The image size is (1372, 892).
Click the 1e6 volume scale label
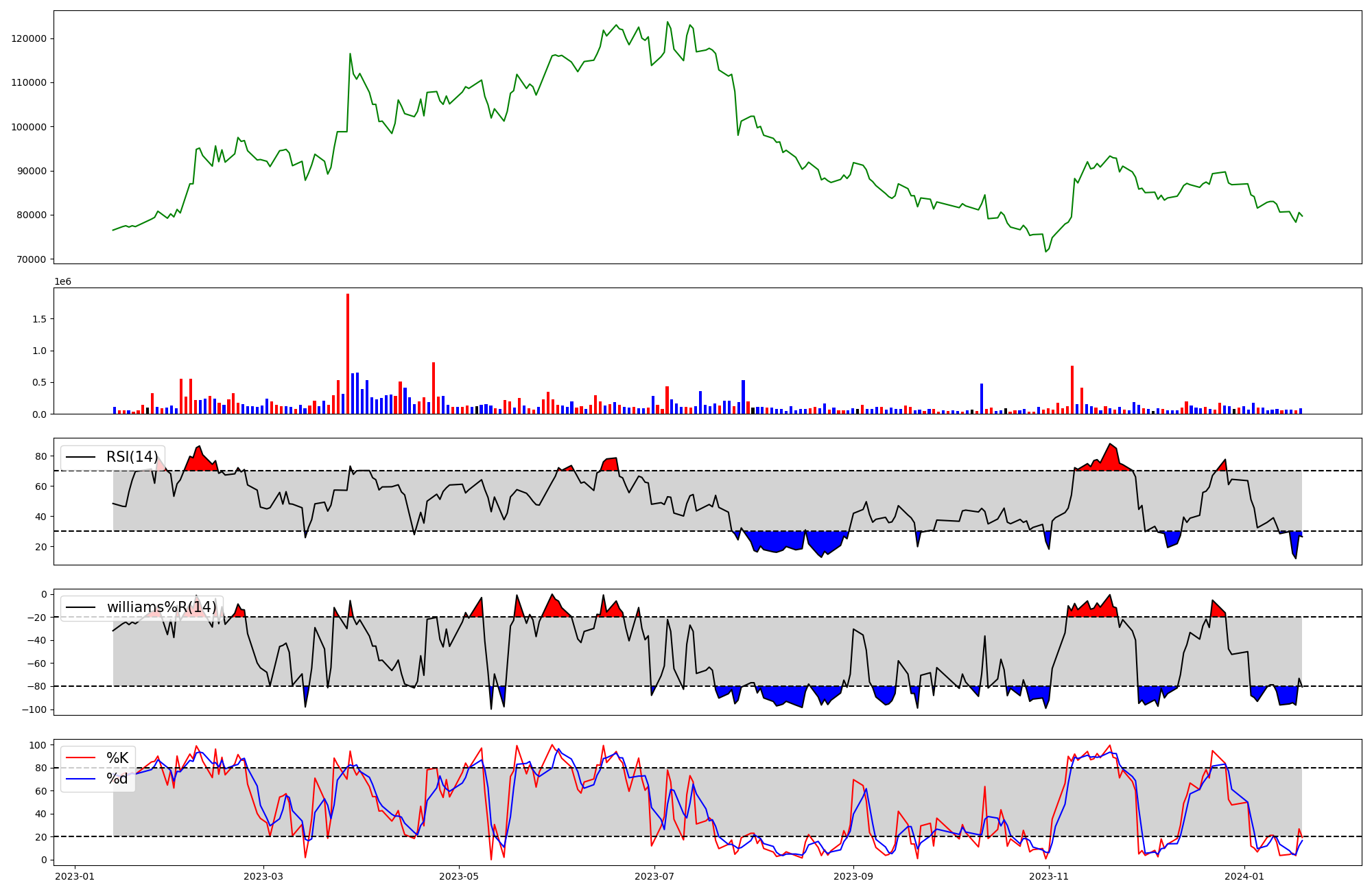pyautogui.click(x=62, y=282)
